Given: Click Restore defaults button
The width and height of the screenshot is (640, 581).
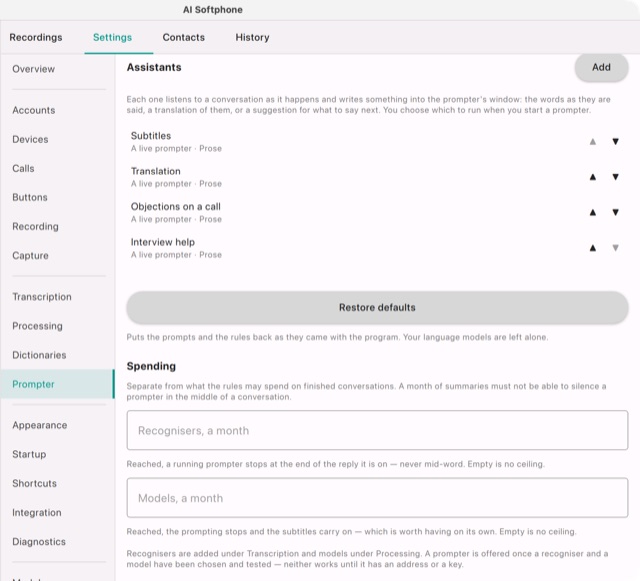Looking at the screenshot, I should pyautogui.click(x=377, y=307).
